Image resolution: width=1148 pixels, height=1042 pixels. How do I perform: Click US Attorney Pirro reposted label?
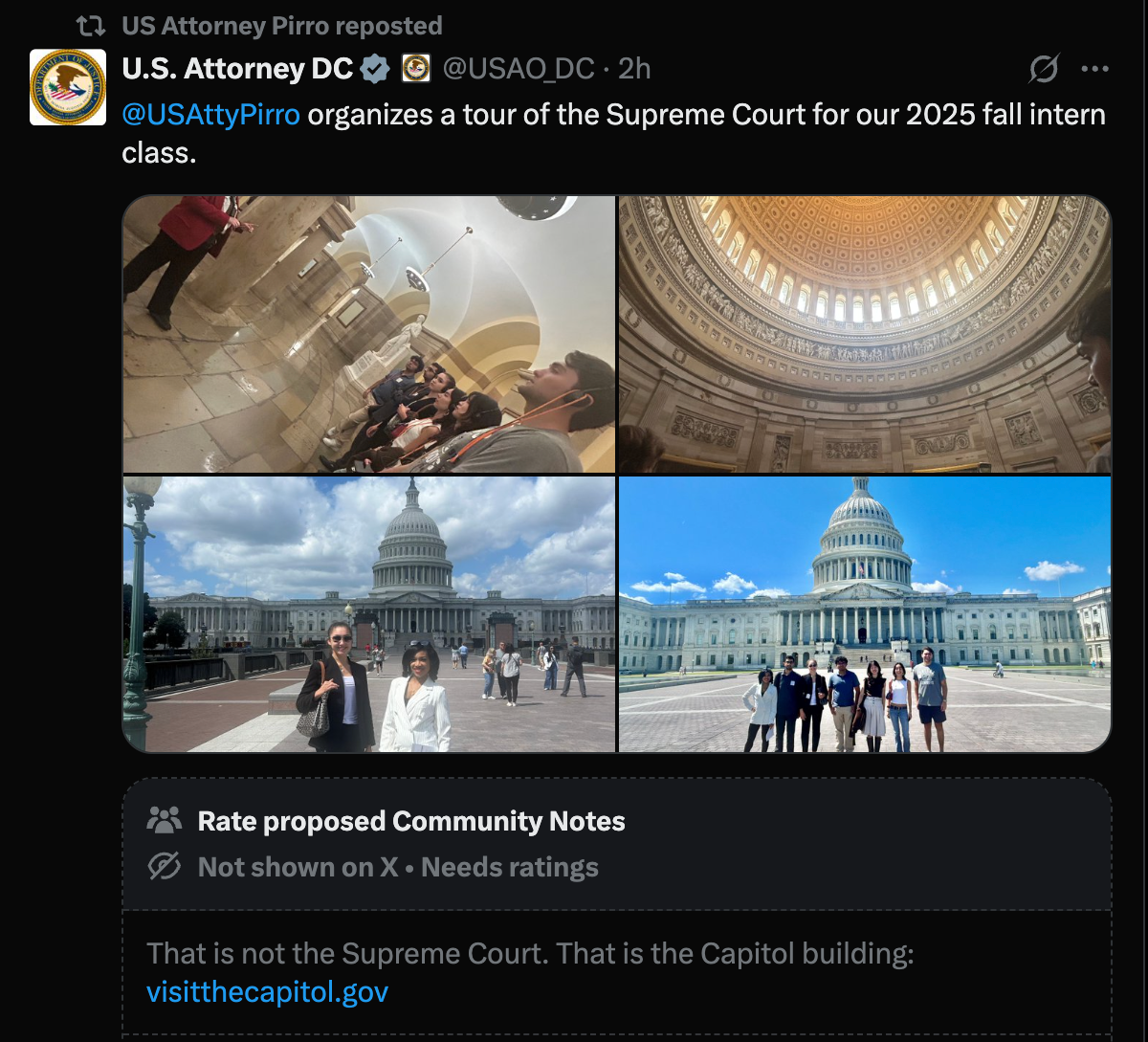click(x=281, y=26)
